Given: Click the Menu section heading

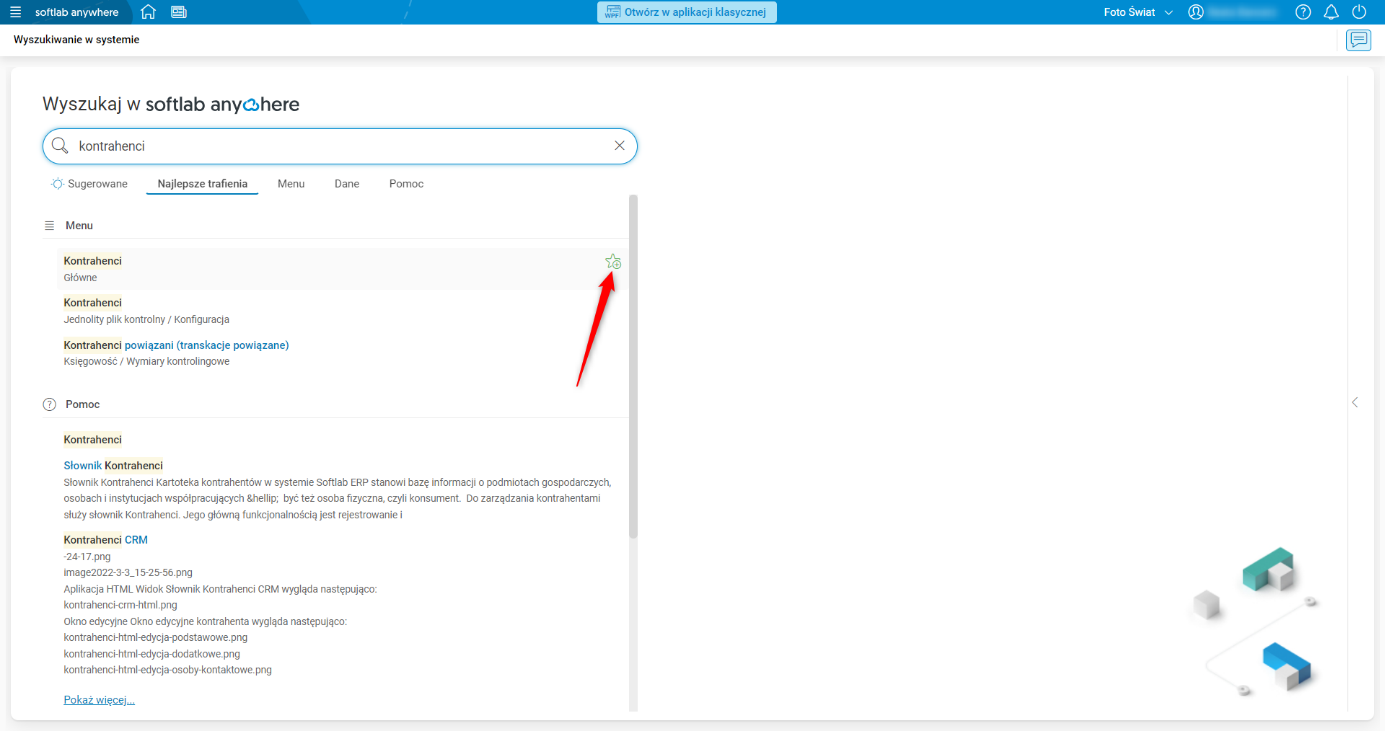Looking at the screenshot, I should coord(79,226).
